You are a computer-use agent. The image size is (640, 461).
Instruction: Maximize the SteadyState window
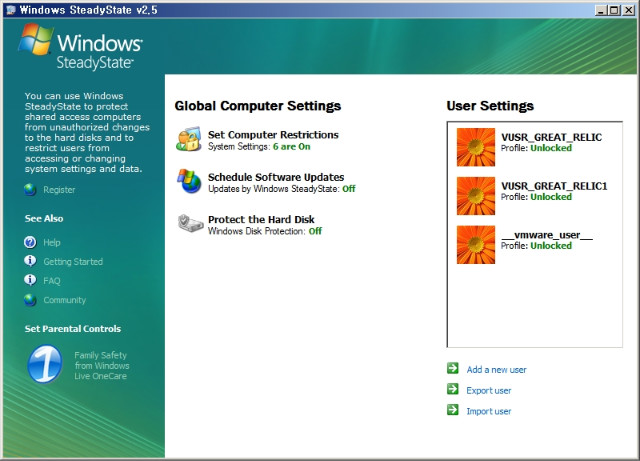point(613,10)
